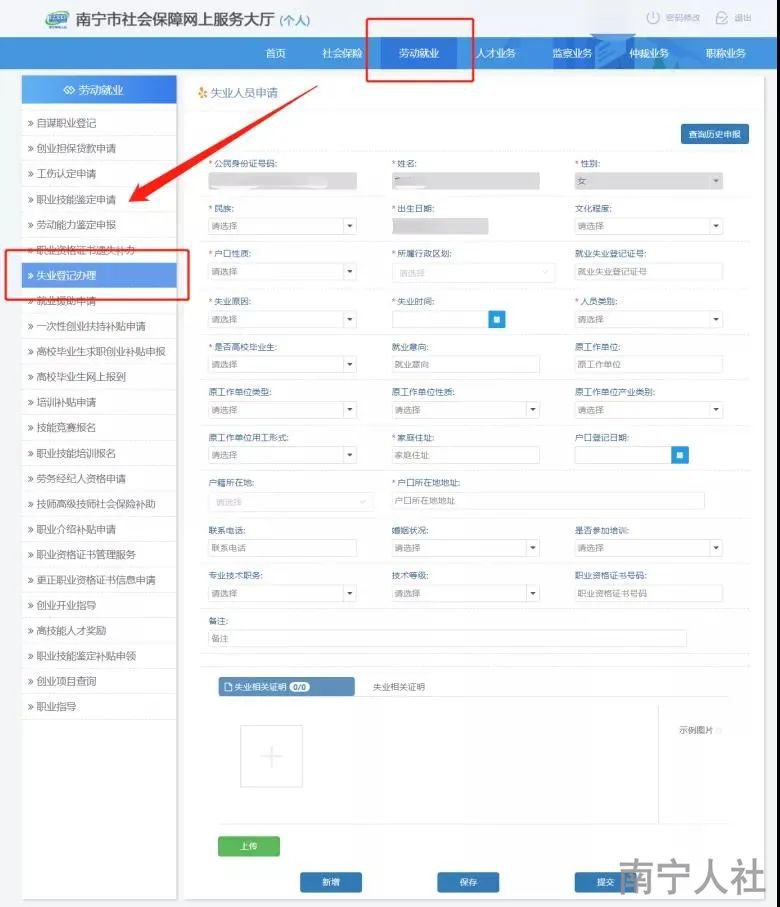Screen dimensions: 780x907
Task: Expand the 是否高校毕业生 dropdown
Action: (282, 364)
